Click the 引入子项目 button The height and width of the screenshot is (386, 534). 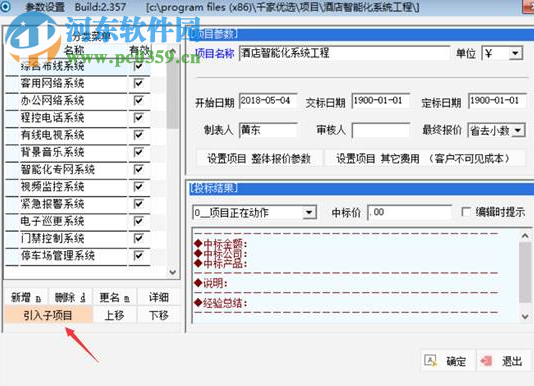(48, 315)
